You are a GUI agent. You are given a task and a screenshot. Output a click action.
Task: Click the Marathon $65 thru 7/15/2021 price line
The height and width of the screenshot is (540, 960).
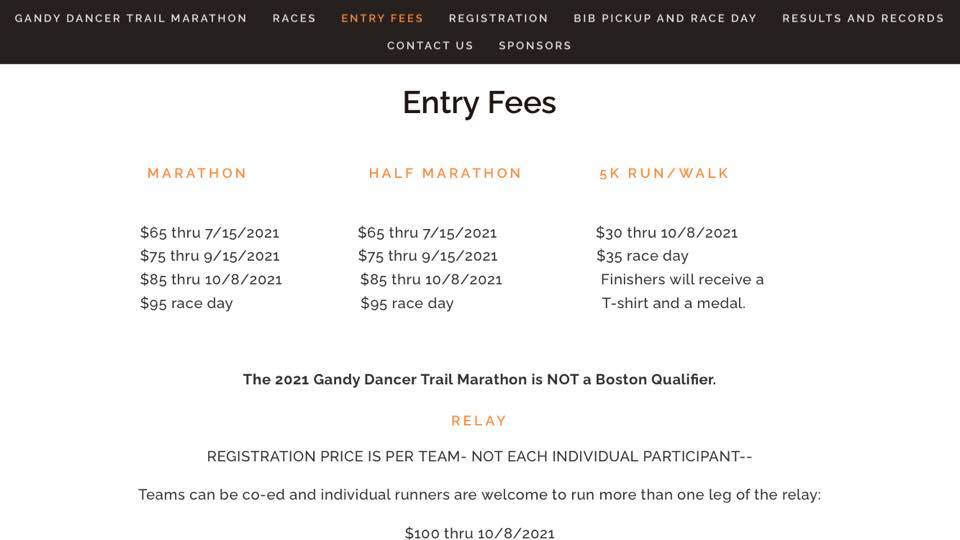tap(210, 233)
